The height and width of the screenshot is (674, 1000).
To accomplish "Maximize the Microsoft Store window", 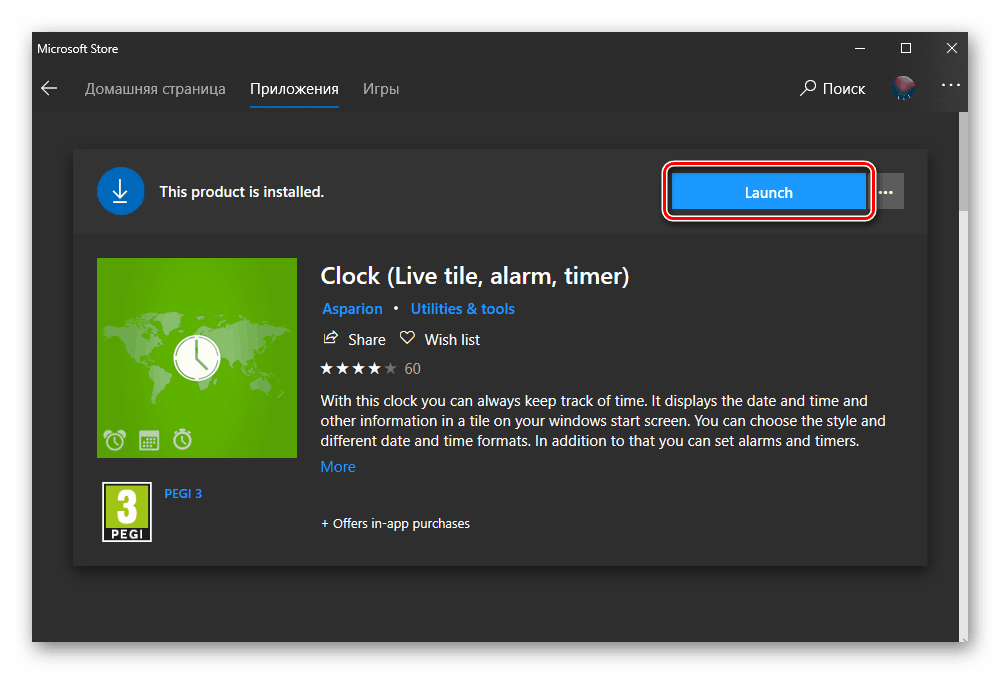I will tap(906, 48).
